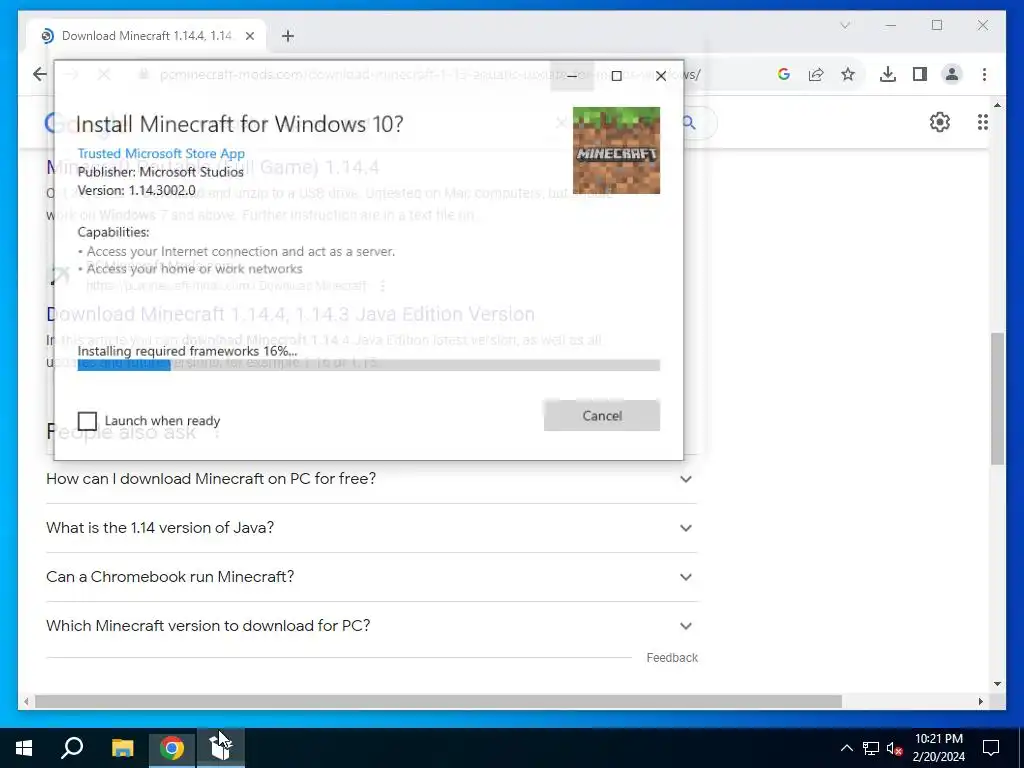Open Chrome three-dot menu

(x=984, y=74)
